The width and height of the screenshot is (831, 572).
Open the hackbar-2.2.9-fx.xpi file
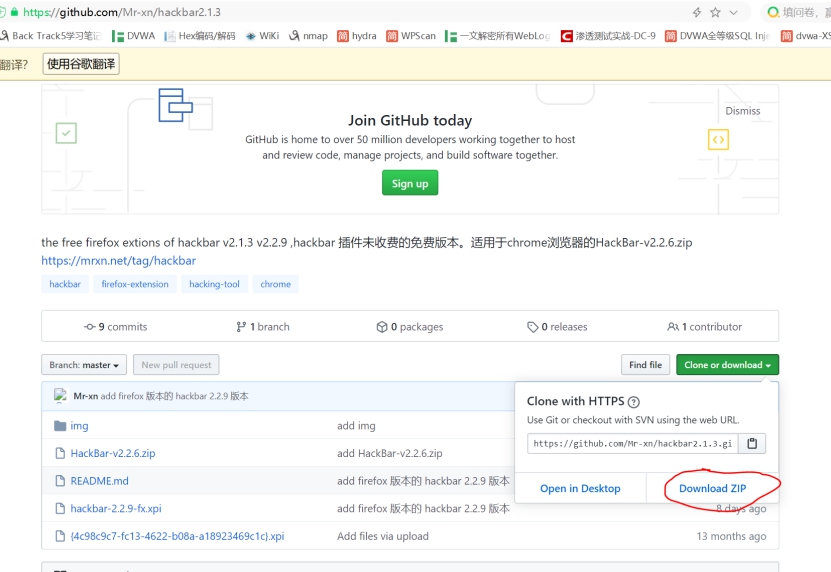[x=116, y=508]
